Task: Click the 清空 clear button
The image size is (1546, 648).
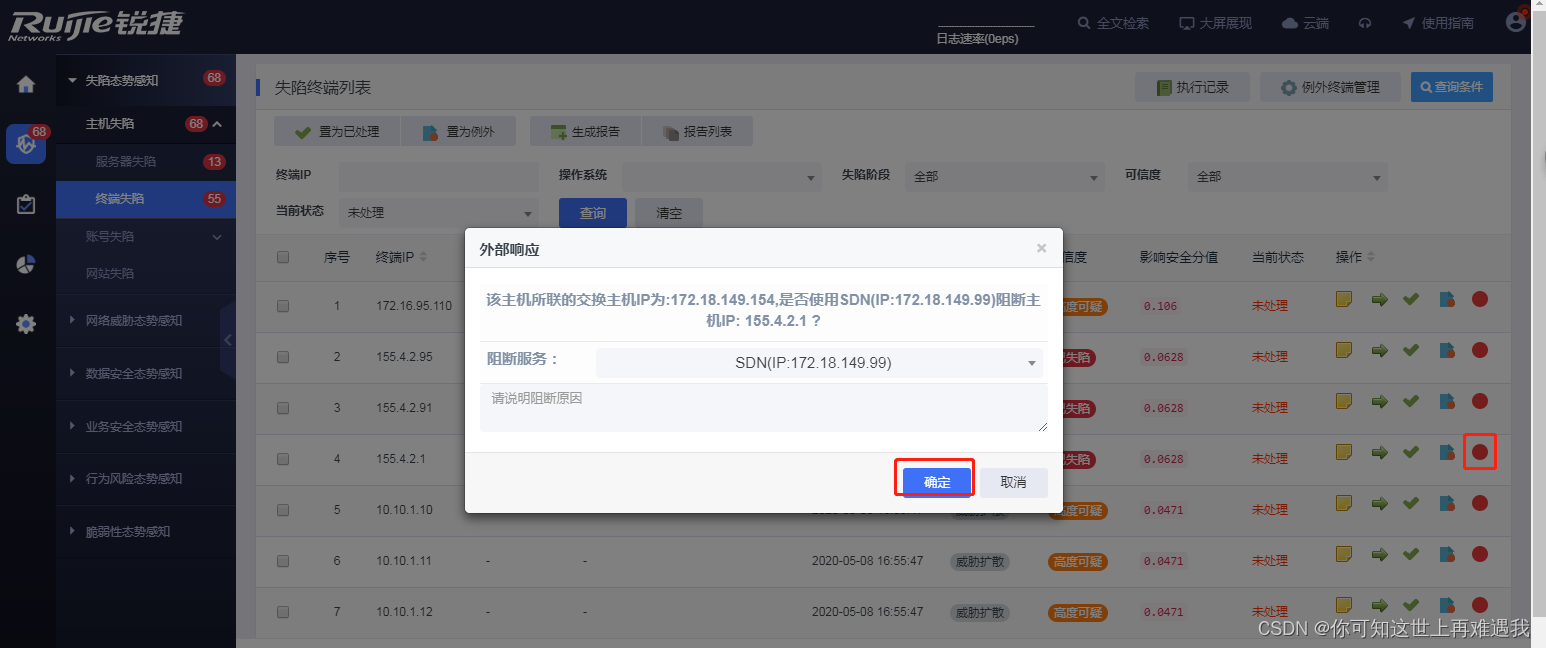Action: pos(669,213)
